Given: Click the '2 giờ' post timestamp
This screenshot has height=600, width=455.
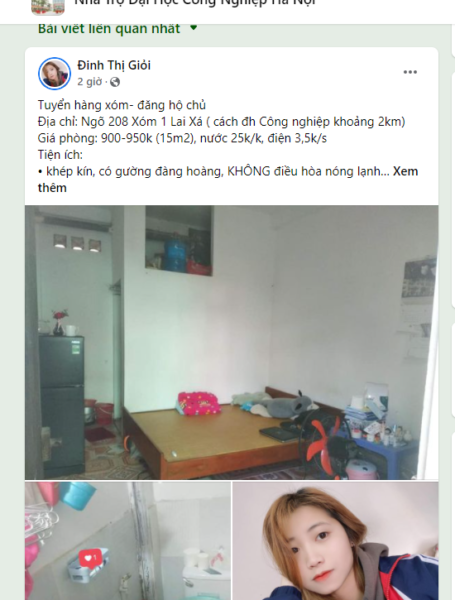Looking at the screenshot, I should point(90,82).
